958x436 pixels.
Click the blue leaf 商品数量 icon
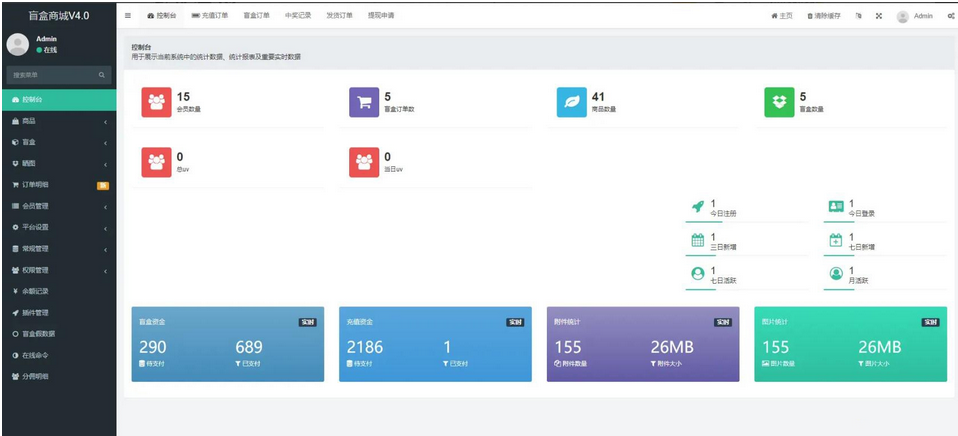pyautogui.click(x=572, y=102)
